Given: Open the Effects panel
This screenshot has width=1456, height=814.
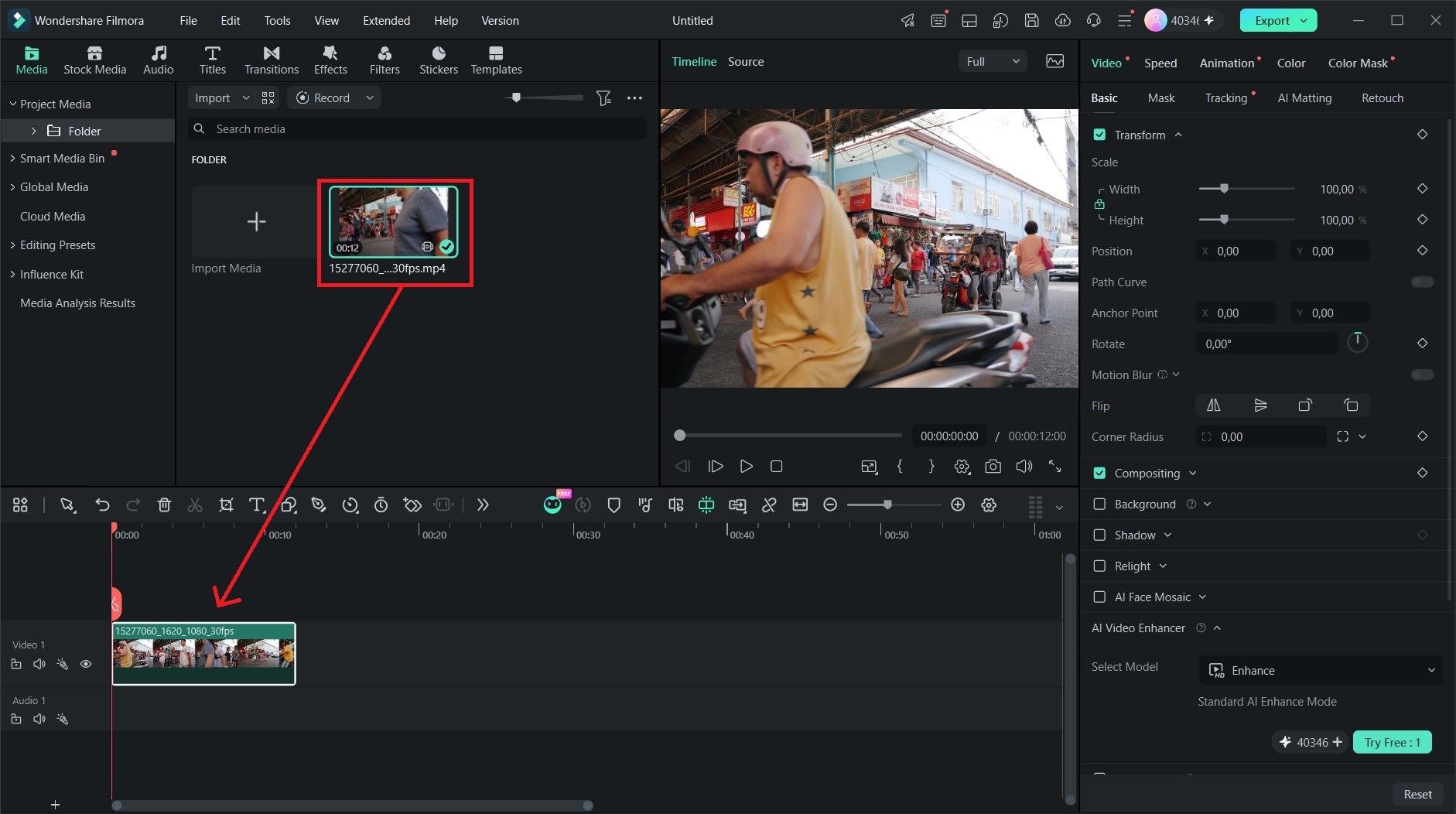Looking at the screenshot, I should 330,60.
